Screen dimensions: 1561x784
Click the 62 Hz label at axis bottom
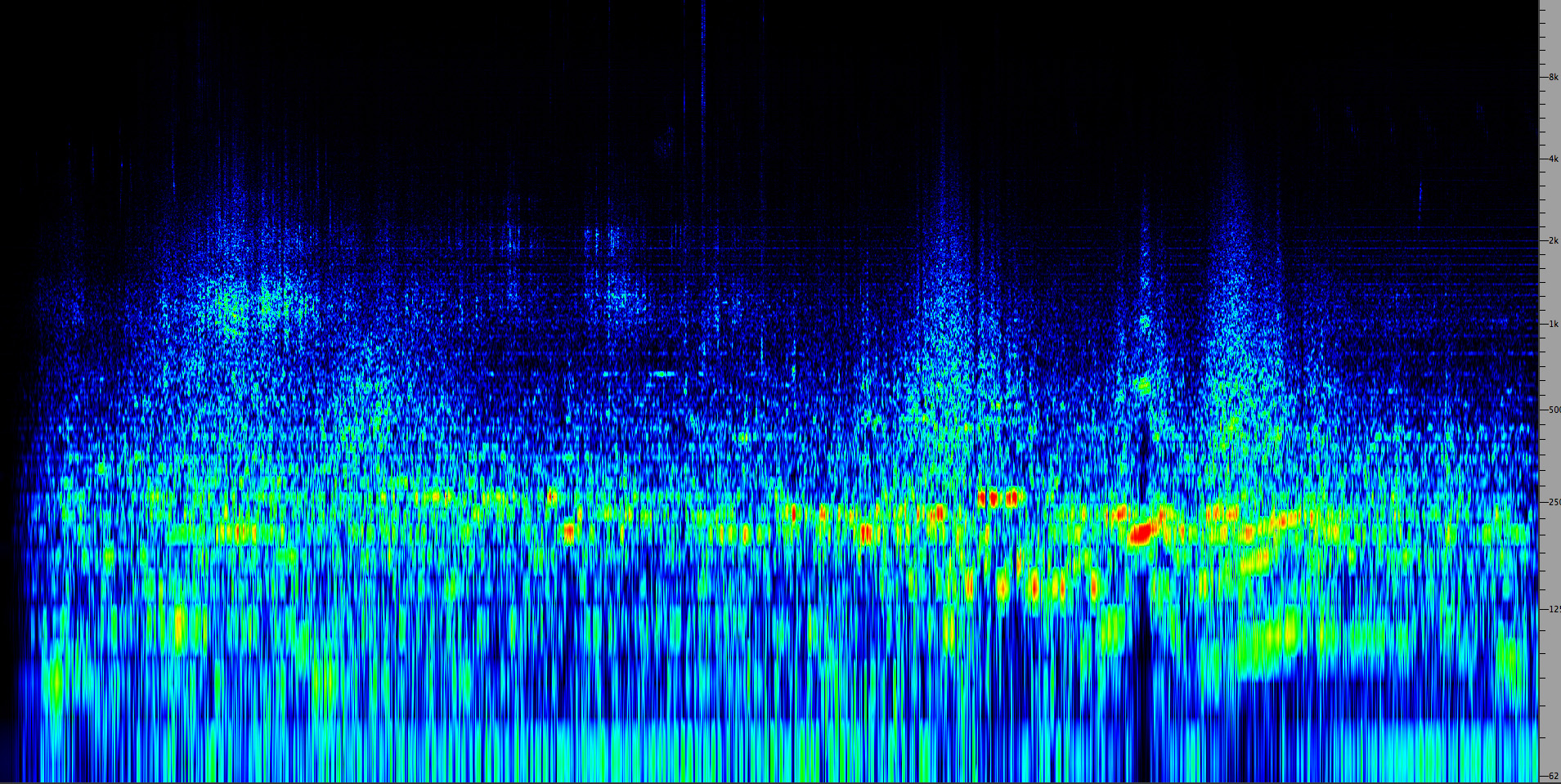[x=1551, y=776]
